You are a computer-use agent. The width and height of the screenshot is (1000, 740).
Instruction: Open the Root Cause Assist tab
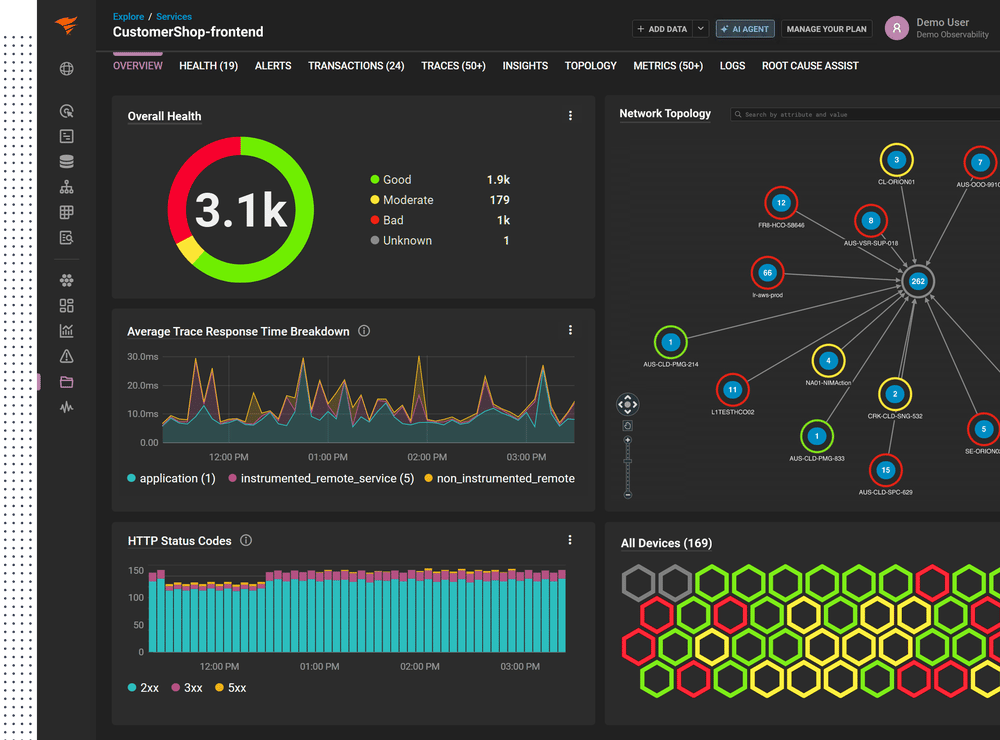810,66
